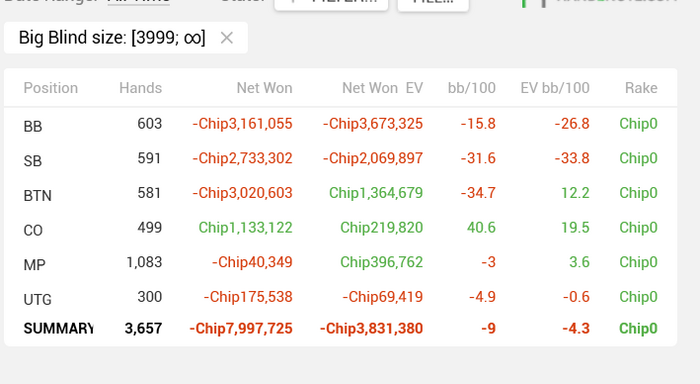The image size is (700, 384).
Task: Sort by the EV bb/100 column header
Action: pos(555,88)
